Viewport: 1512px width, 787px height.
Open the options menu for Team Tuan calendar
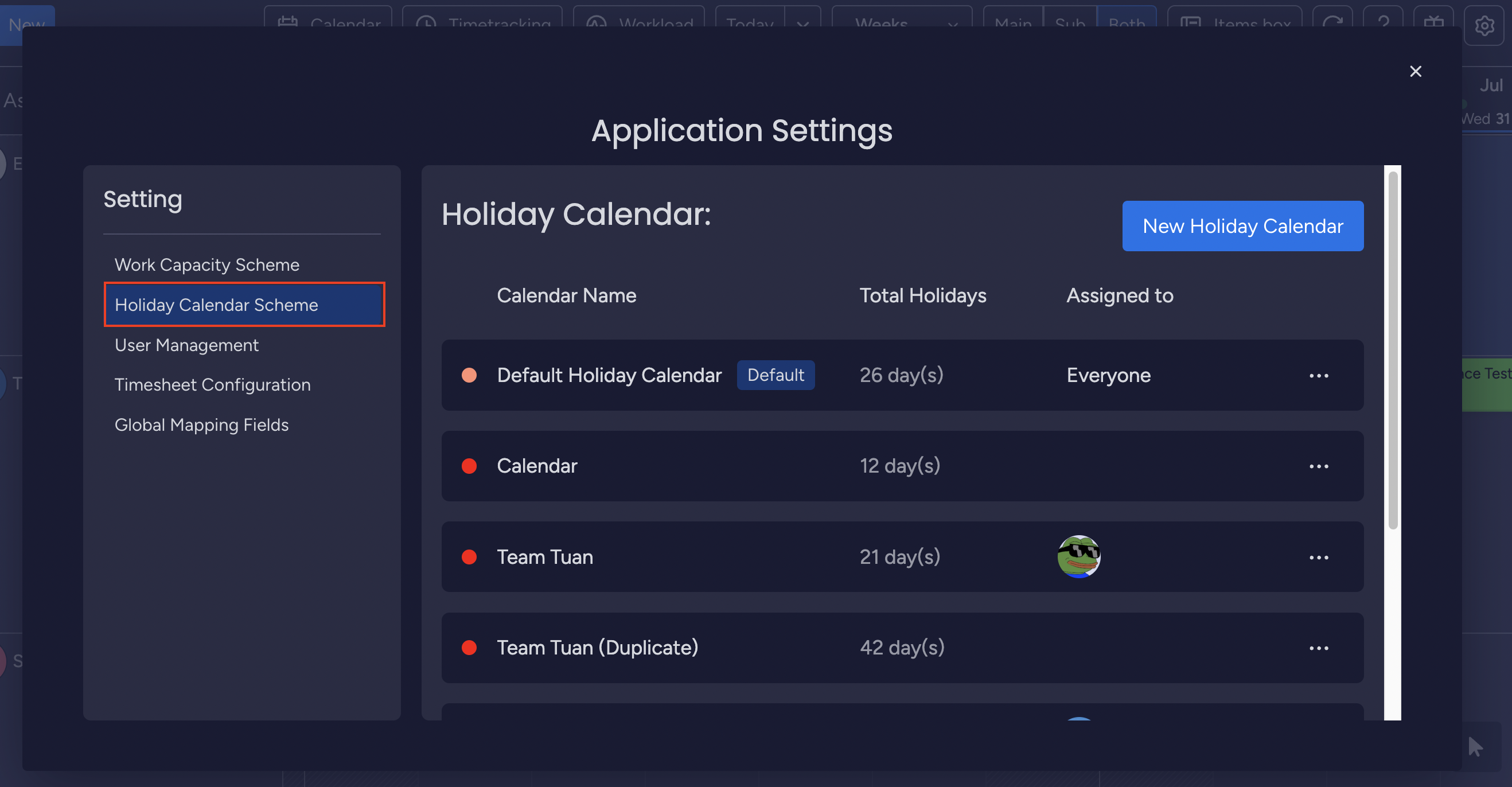coord(1319,557)
